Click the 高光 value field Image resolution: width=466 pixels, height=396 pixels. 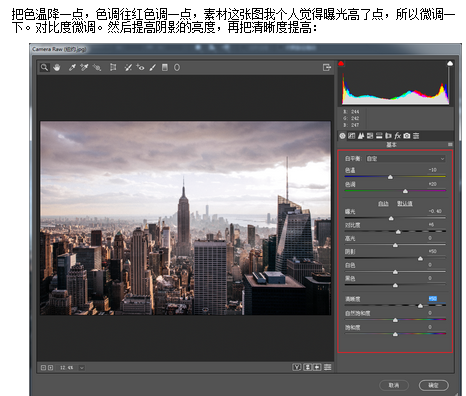431,238
